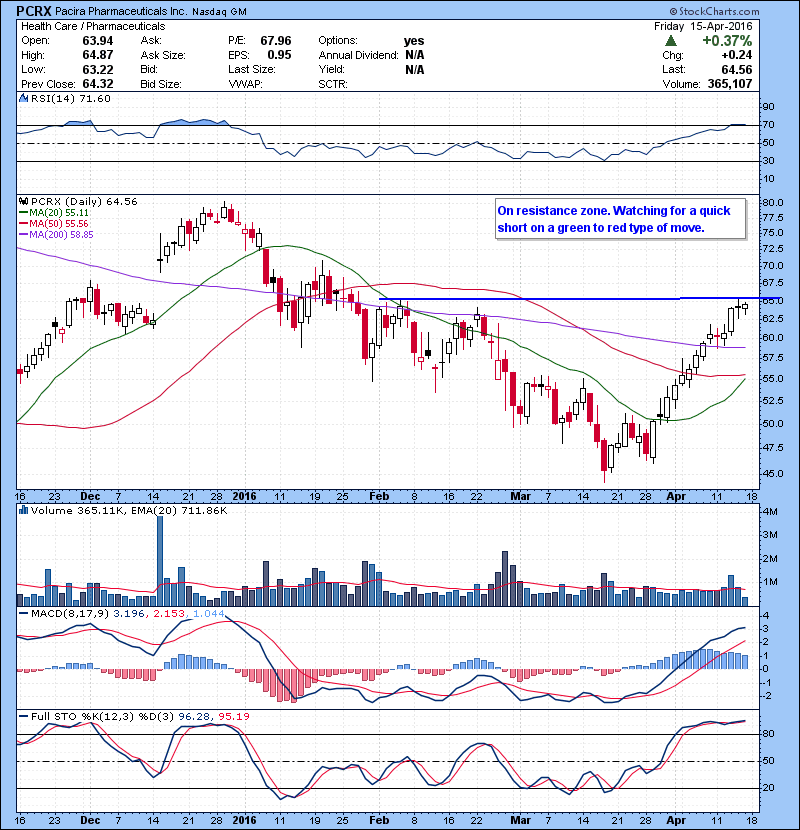This screenshot has width=800, height=830.
Task: Click the Yield N/A value
Action: coord(415,70)
